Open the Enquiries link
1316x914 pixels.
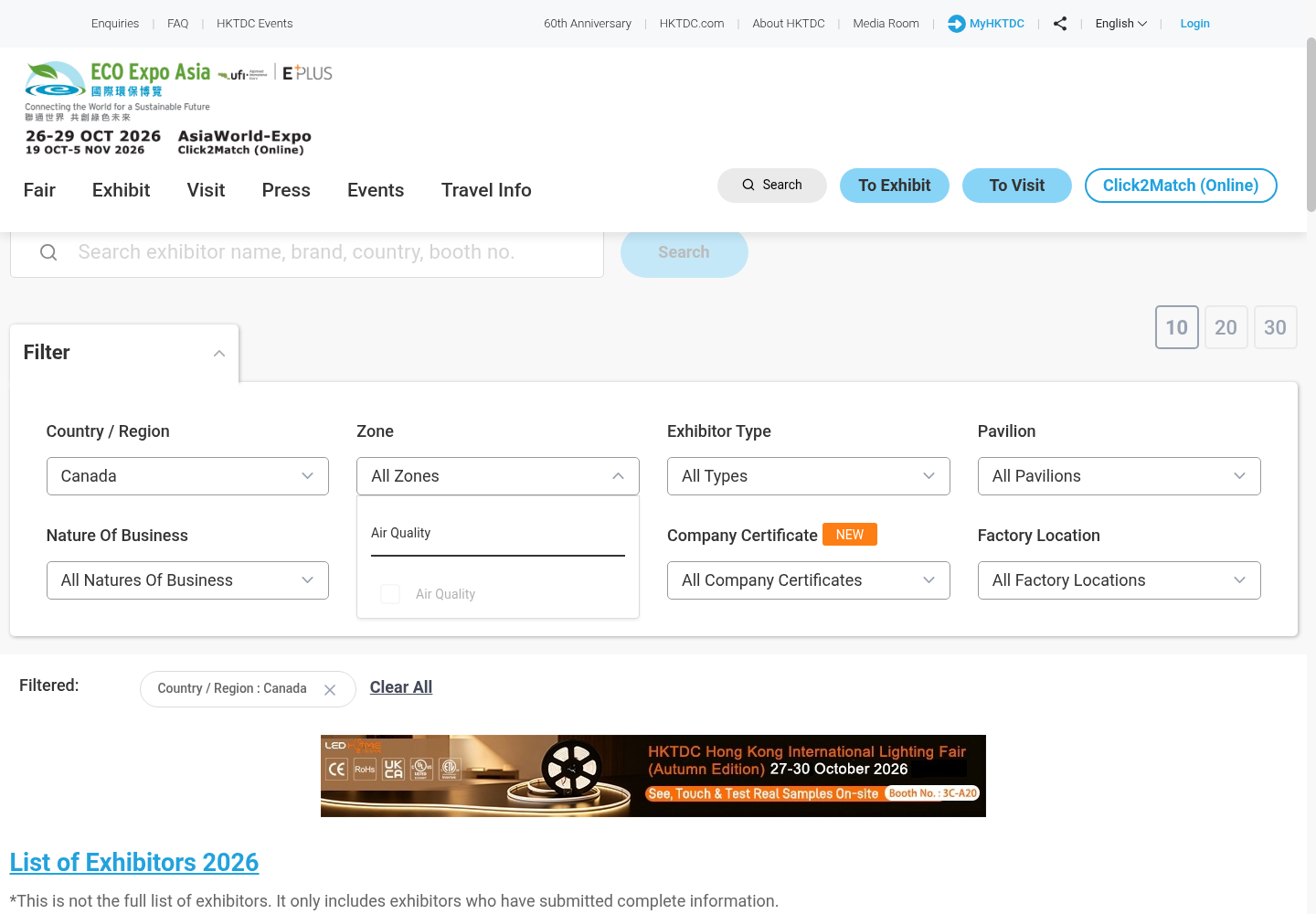tap(115, 24)
